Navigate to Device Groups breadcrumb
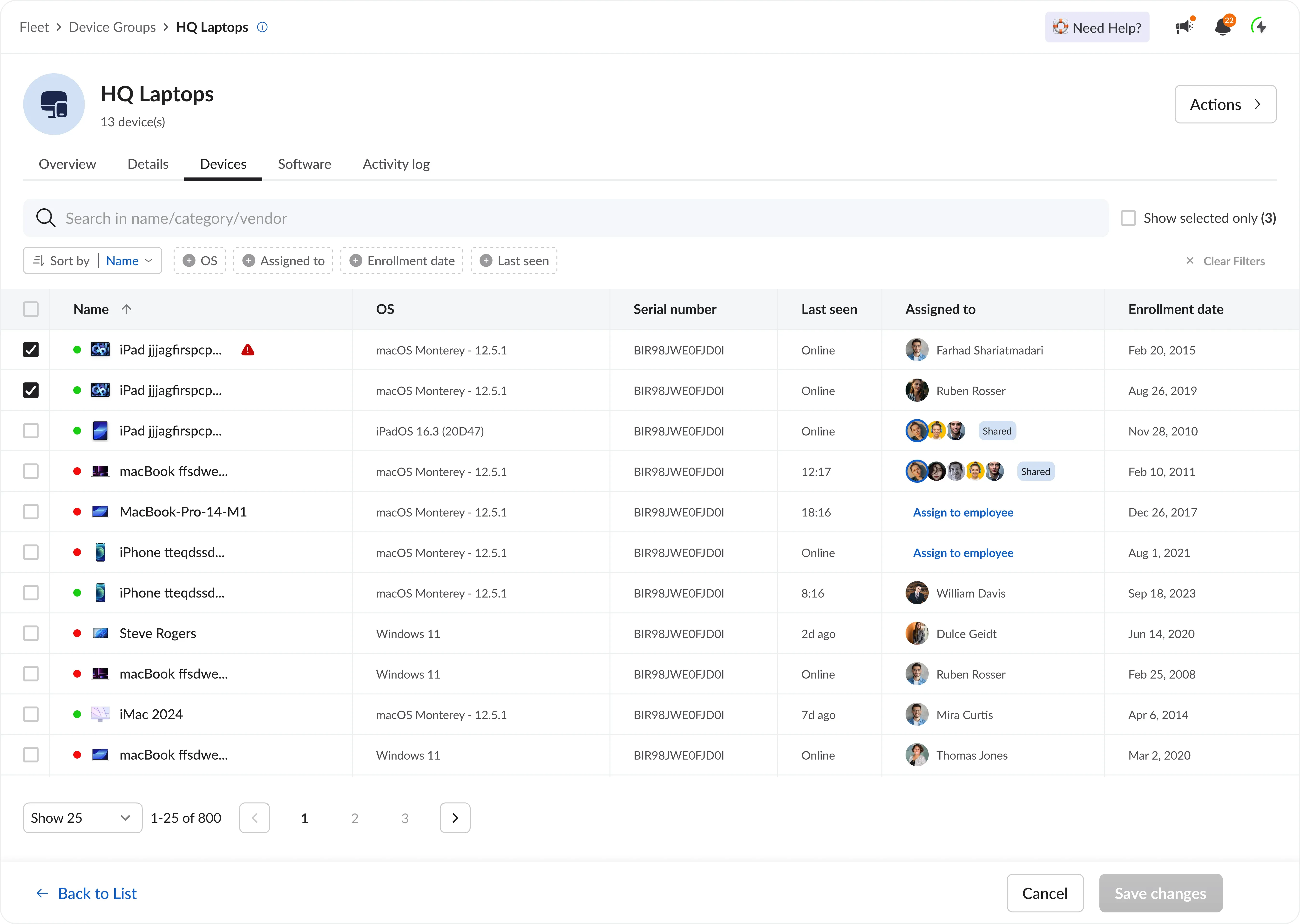Image resolution: width=1300 pixels, height=924 pixels. [x=112, y=27]
